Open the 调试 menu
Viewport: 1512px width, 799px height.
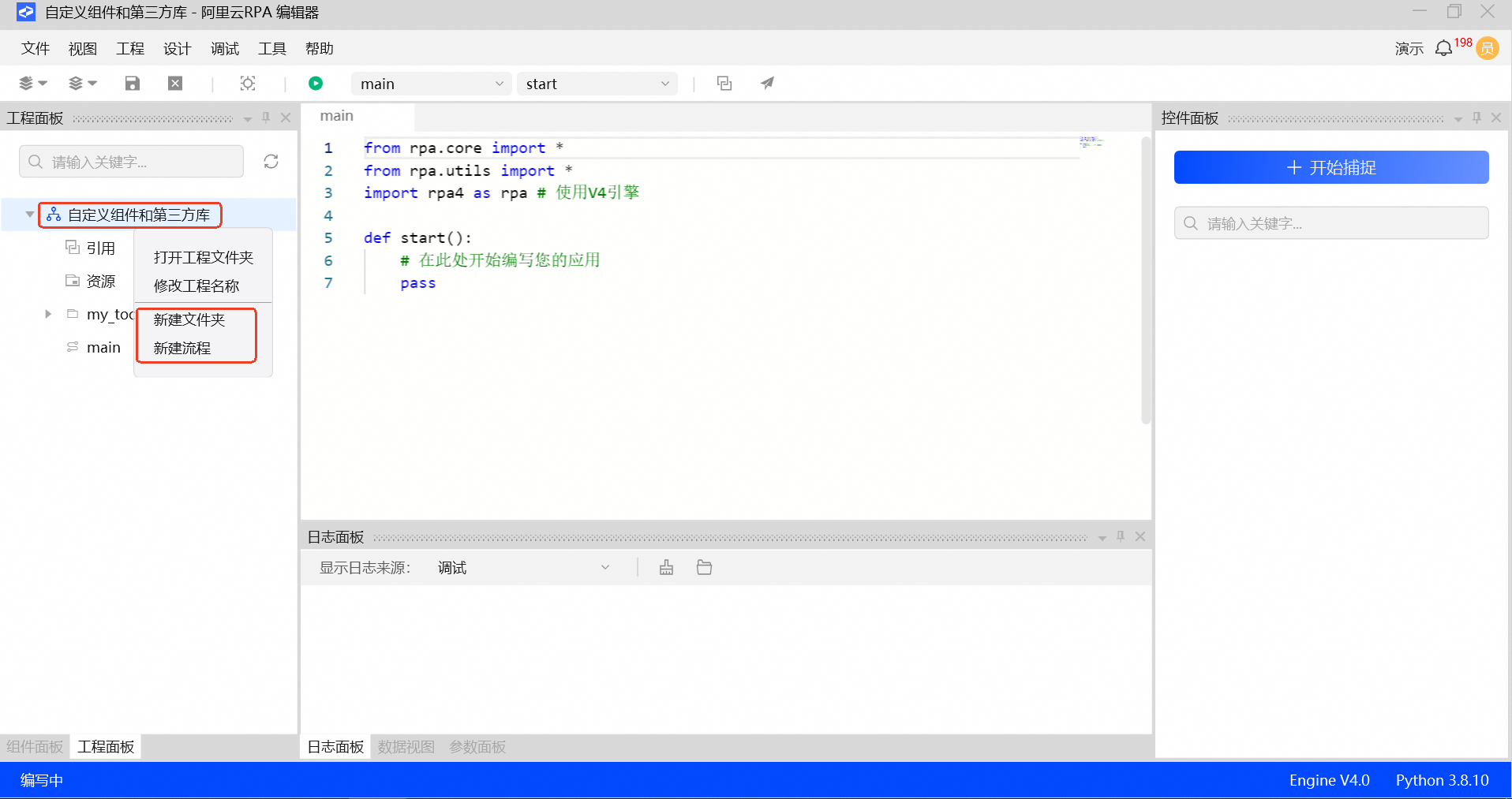tap(224, 49)
